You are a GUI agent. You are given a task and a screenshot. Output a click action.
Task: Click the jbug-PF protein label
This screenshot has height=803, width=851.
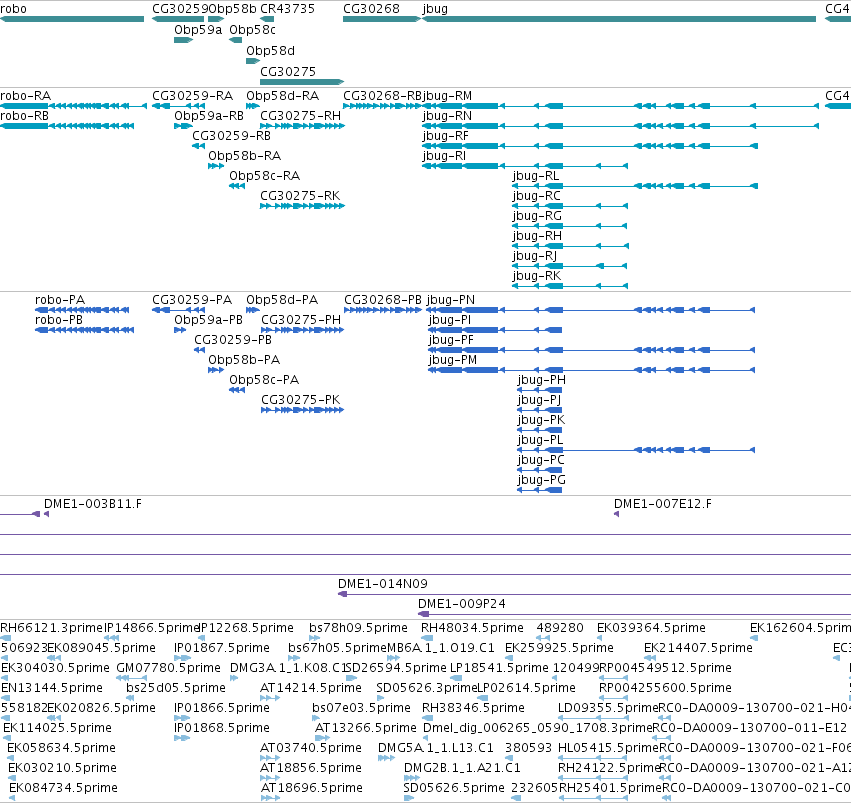(451, 340)
